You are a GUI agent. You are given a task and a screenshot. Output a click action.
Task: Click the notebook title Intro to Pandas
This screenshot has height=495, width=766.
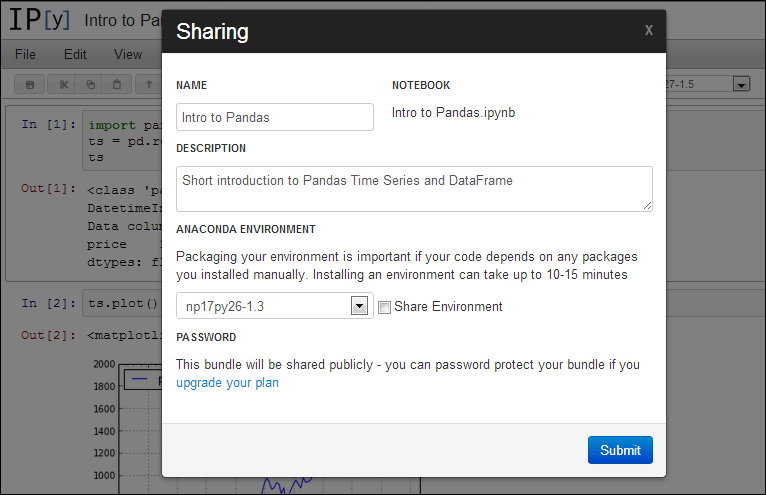123,21
